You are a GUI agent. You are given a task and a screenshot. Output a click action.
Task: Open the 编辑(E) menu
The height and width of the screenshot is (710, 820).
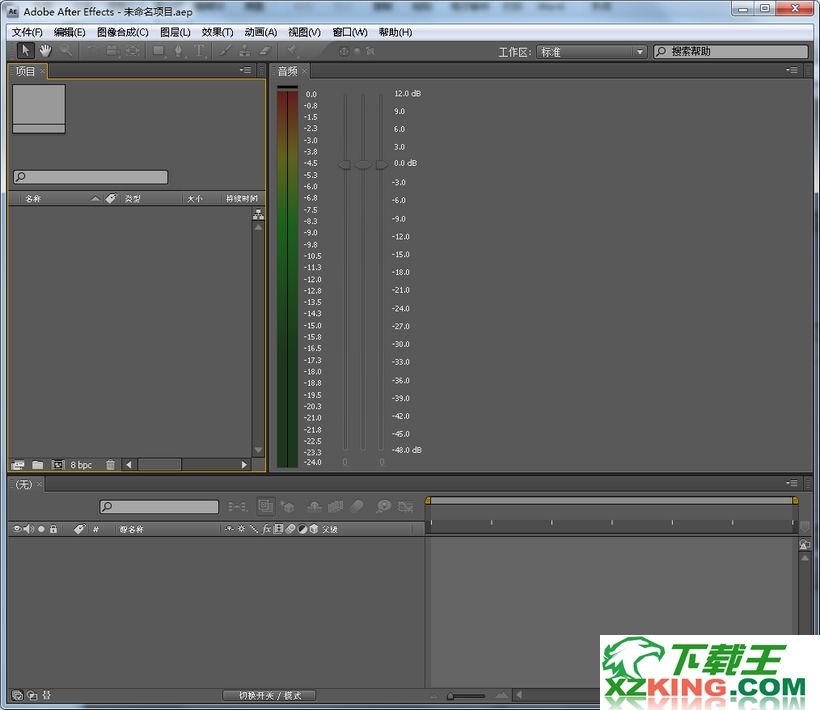point(70,32)
